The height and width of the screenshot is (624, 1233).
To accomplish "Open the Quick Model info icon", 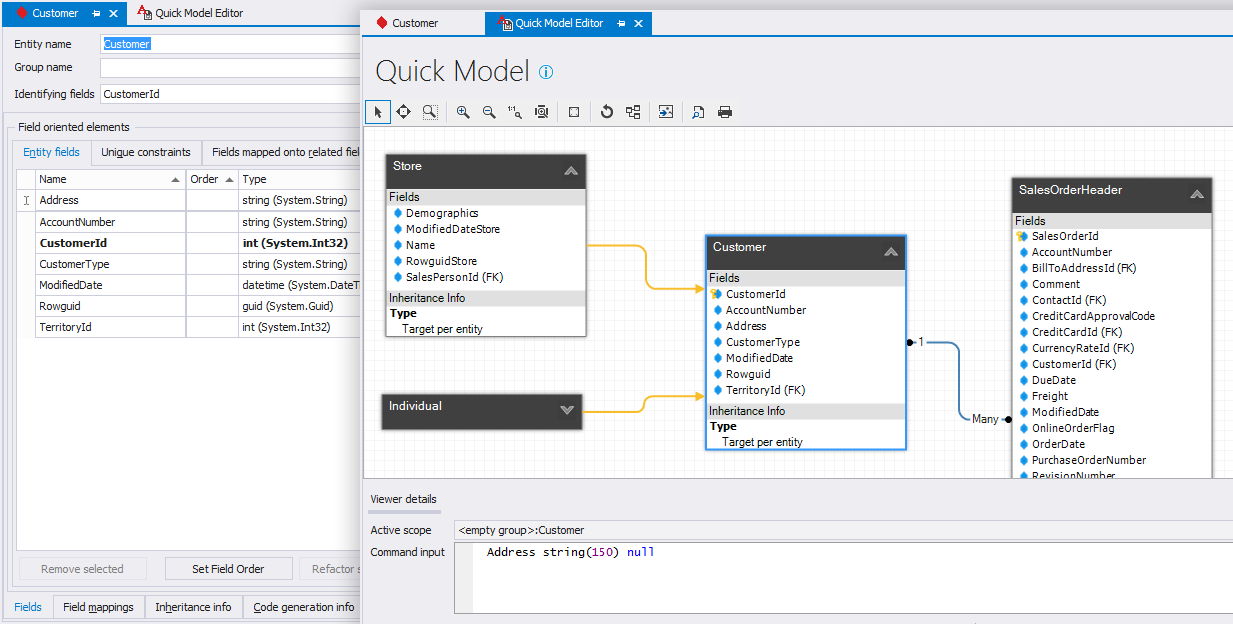I will [546, 72].
